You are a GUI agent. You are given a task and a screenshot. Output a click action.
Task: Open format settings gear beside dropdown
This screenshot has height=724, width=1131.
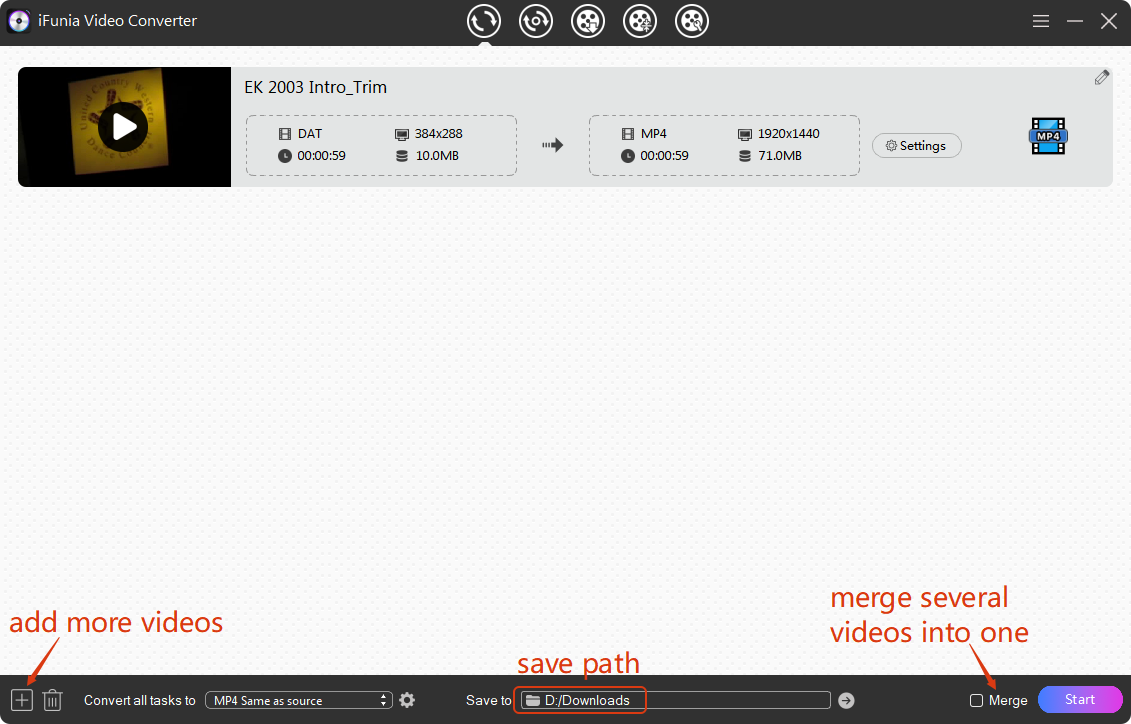pos(407,700)
